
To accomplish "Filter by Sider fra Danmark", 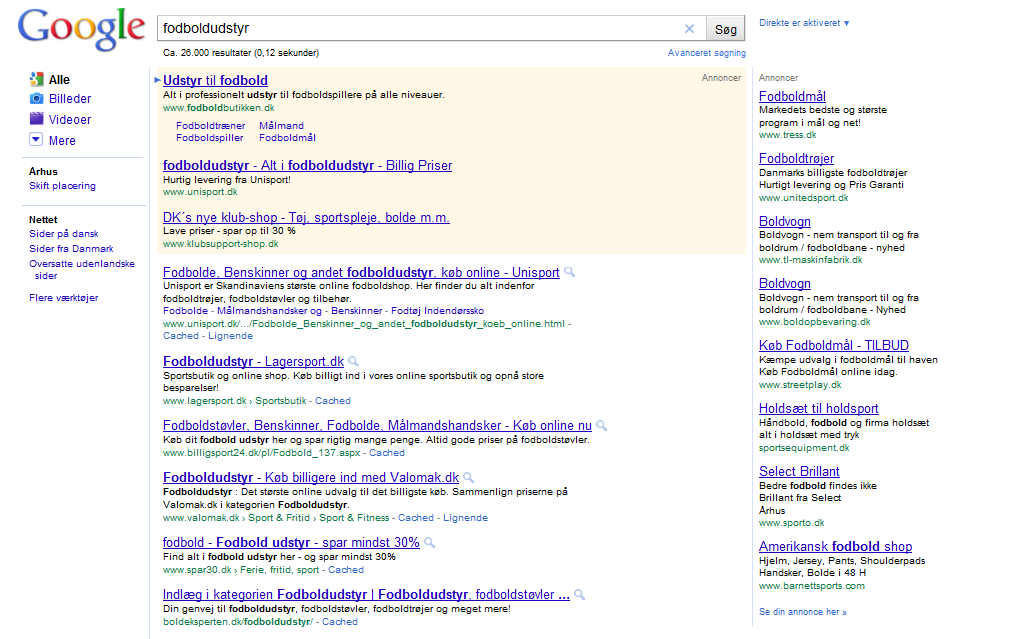I will coord(71,248).
